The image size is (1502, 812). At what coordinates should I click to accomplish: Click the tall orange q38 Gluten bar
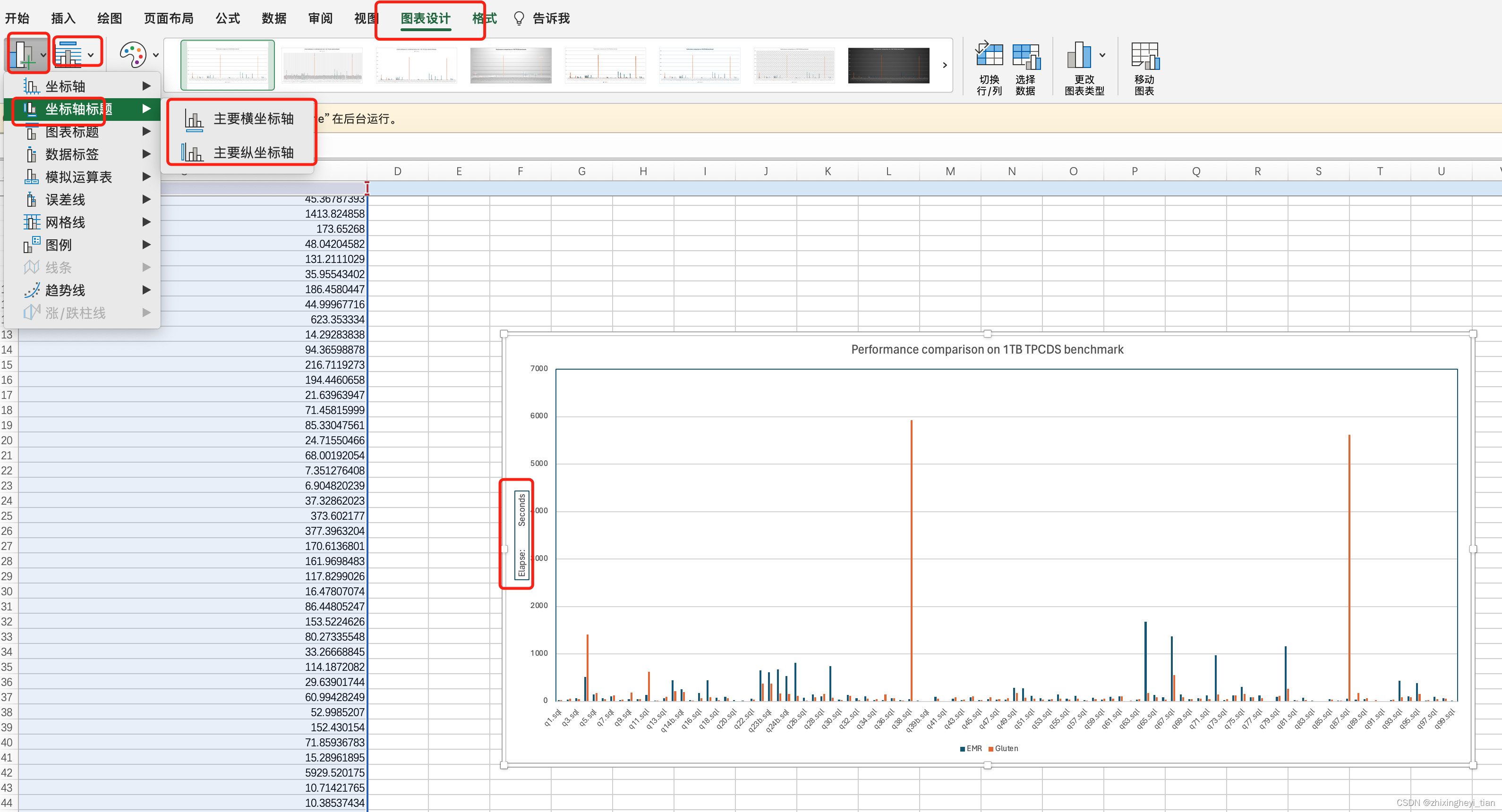pos(911,560)
